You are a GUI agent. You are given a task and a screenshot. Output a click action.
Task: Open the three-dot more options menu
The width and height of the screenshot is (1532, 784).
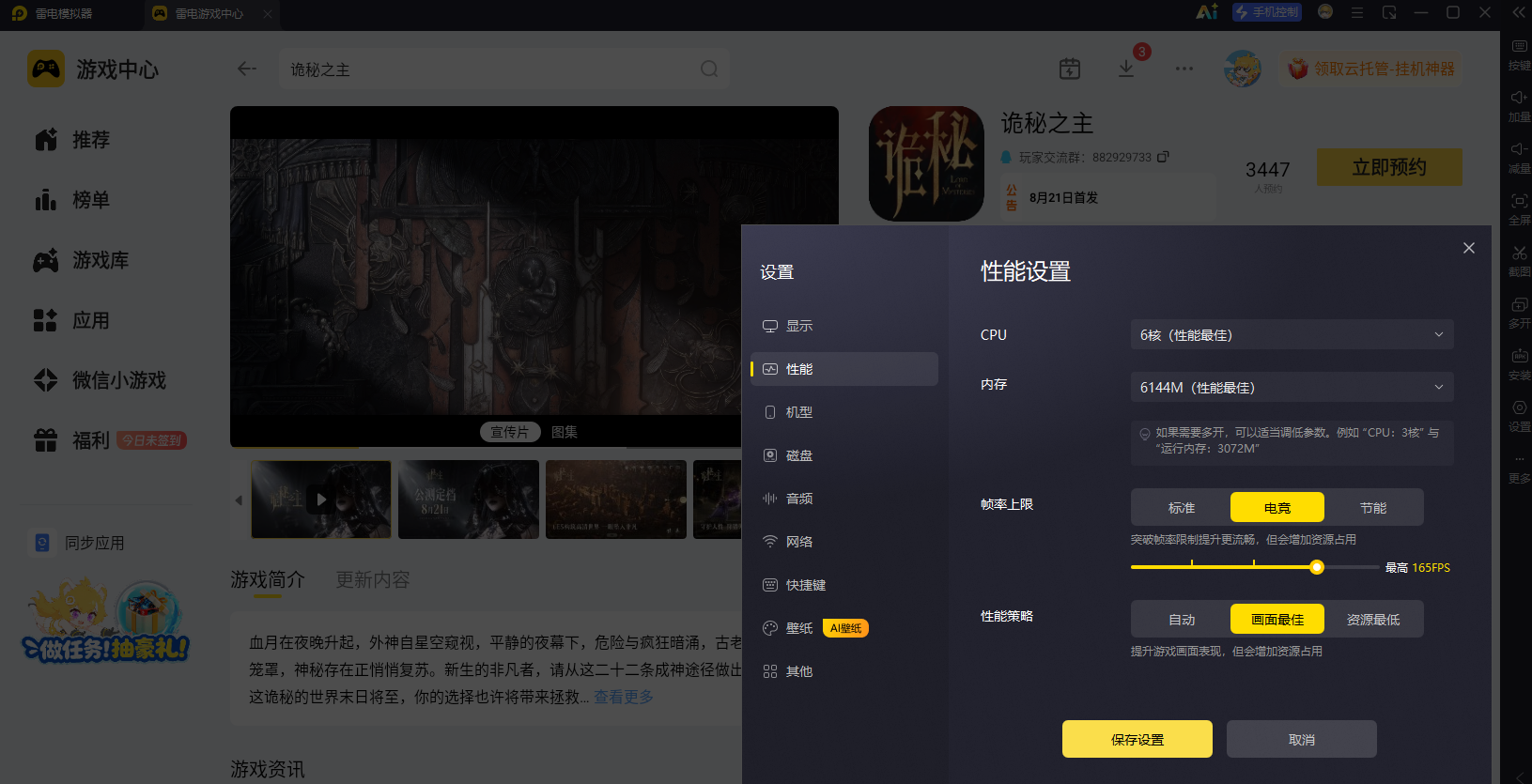[1184, 69]
